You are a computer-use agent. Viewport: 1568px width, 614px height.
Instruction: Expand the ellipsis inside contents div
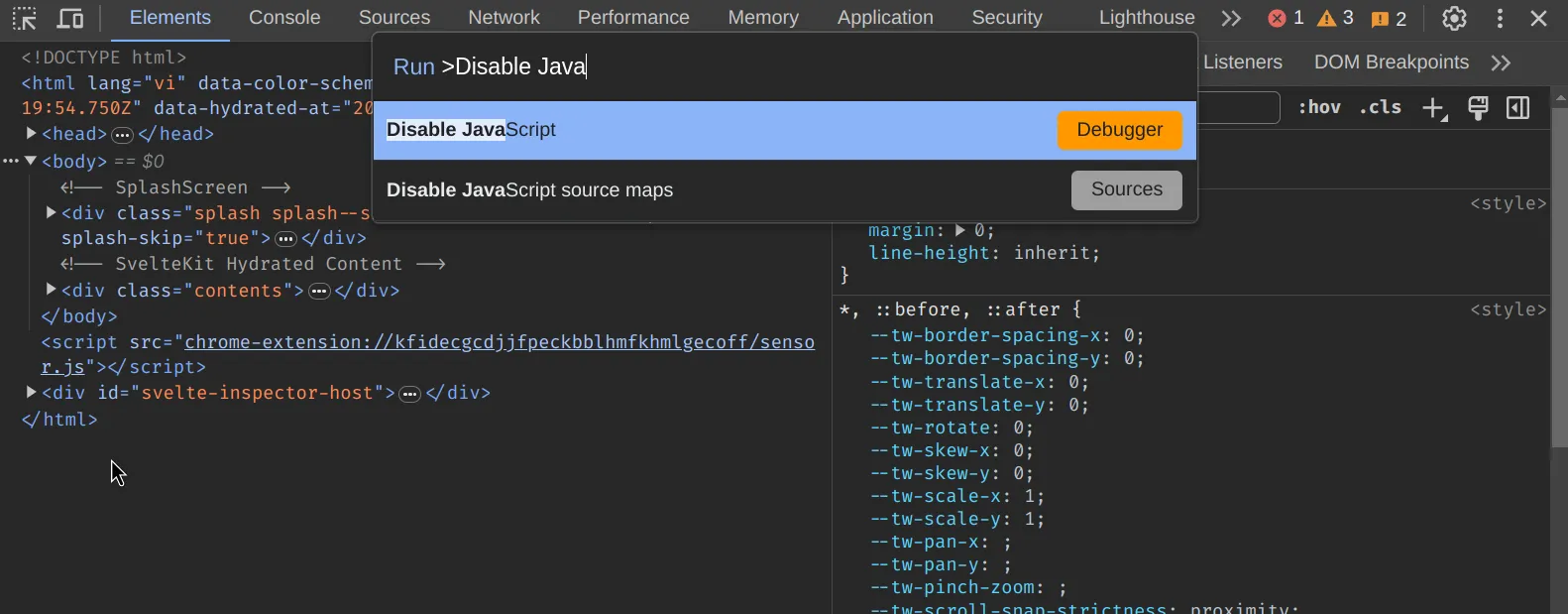point(319,292)
